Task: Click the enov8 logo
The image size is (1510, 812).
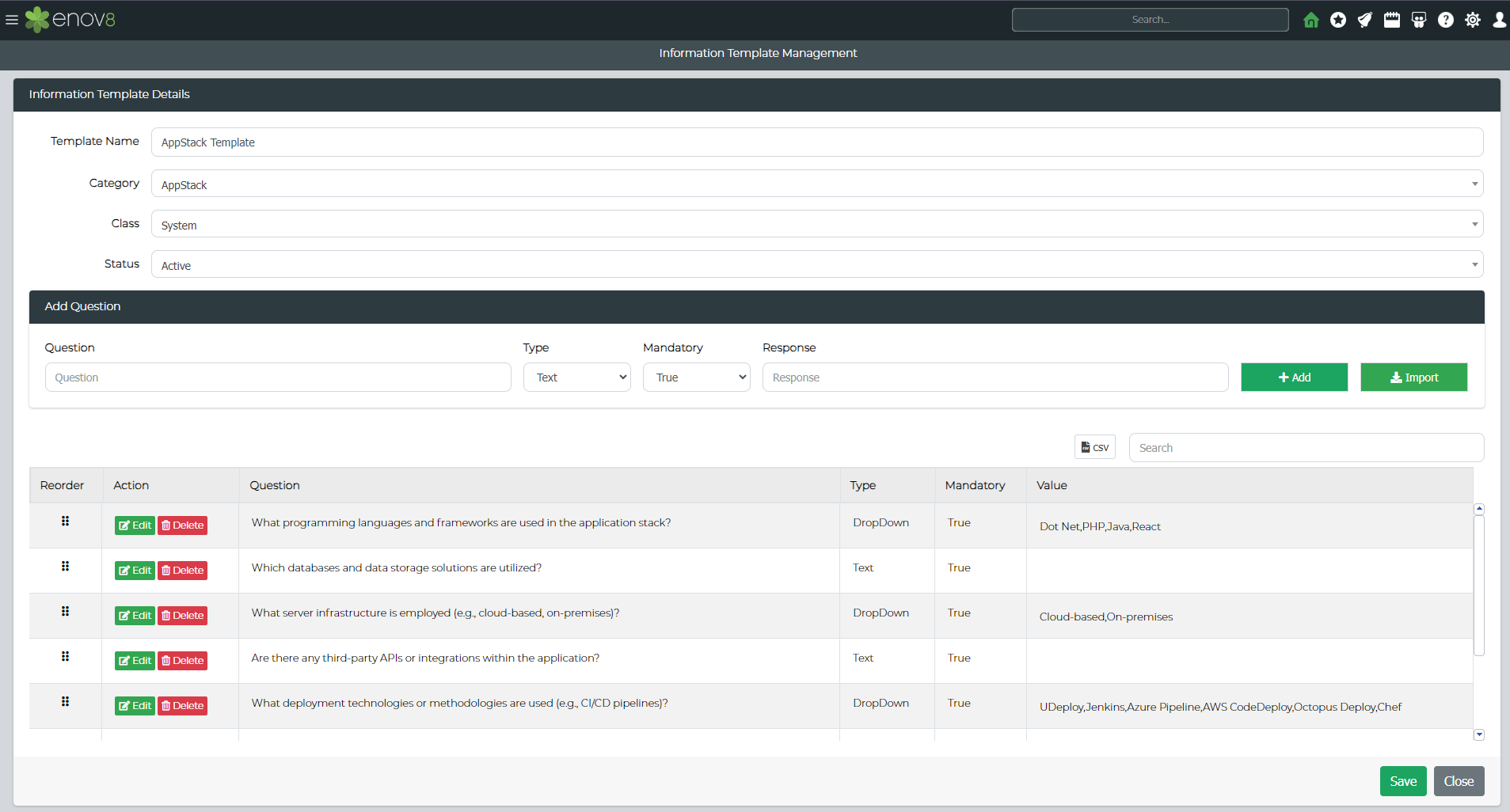Action: tap(70, 20)
